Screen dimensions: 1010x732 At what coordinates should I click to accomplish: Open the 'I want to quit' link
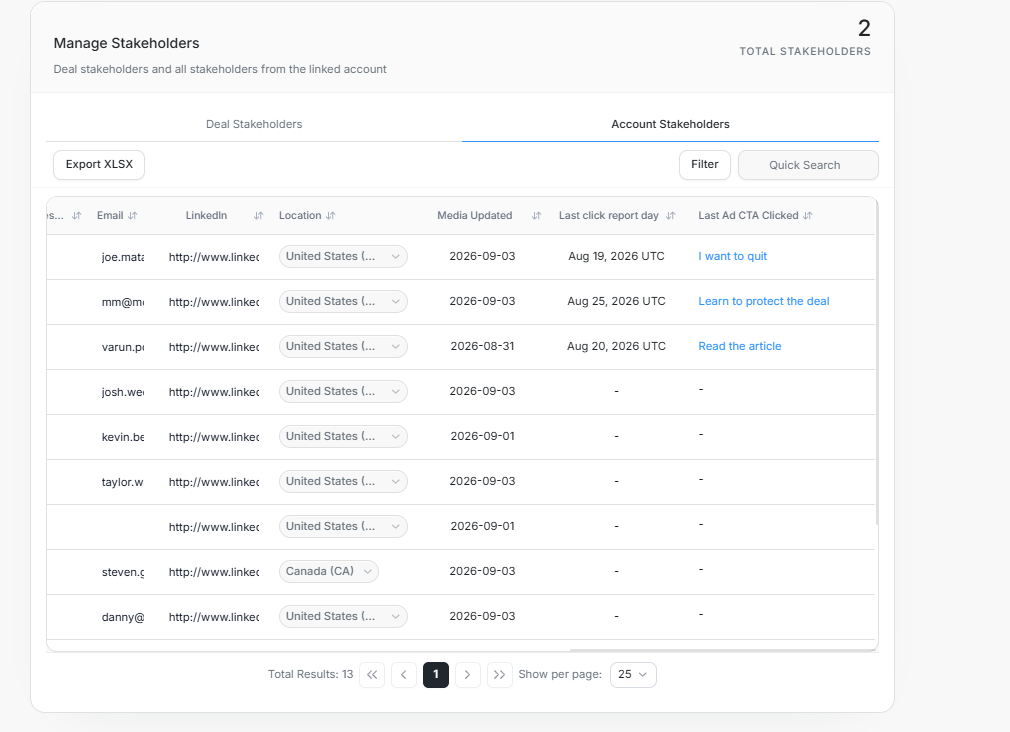click(x=732, y=256)
